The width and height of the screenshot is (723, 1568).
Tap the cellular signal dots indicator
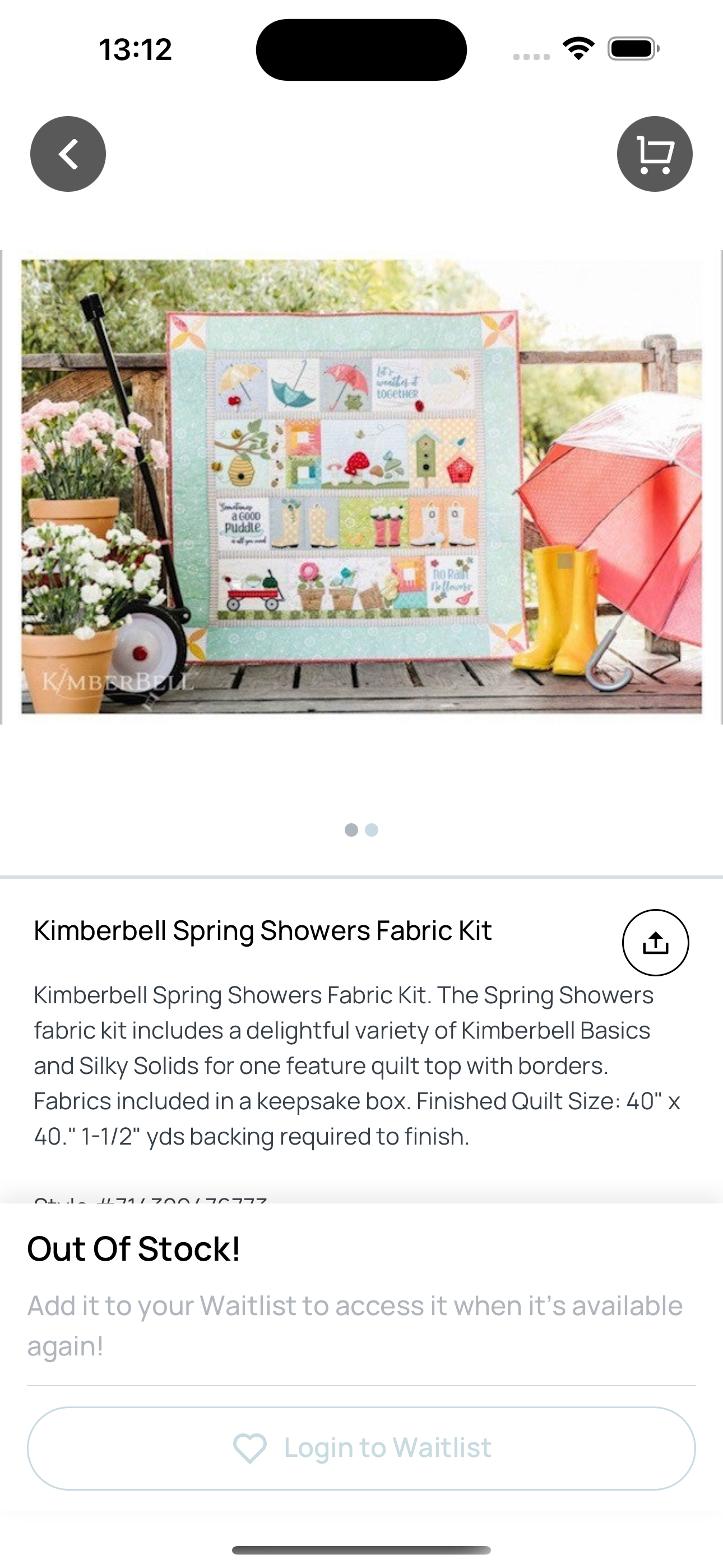click(x=531, y=57)
